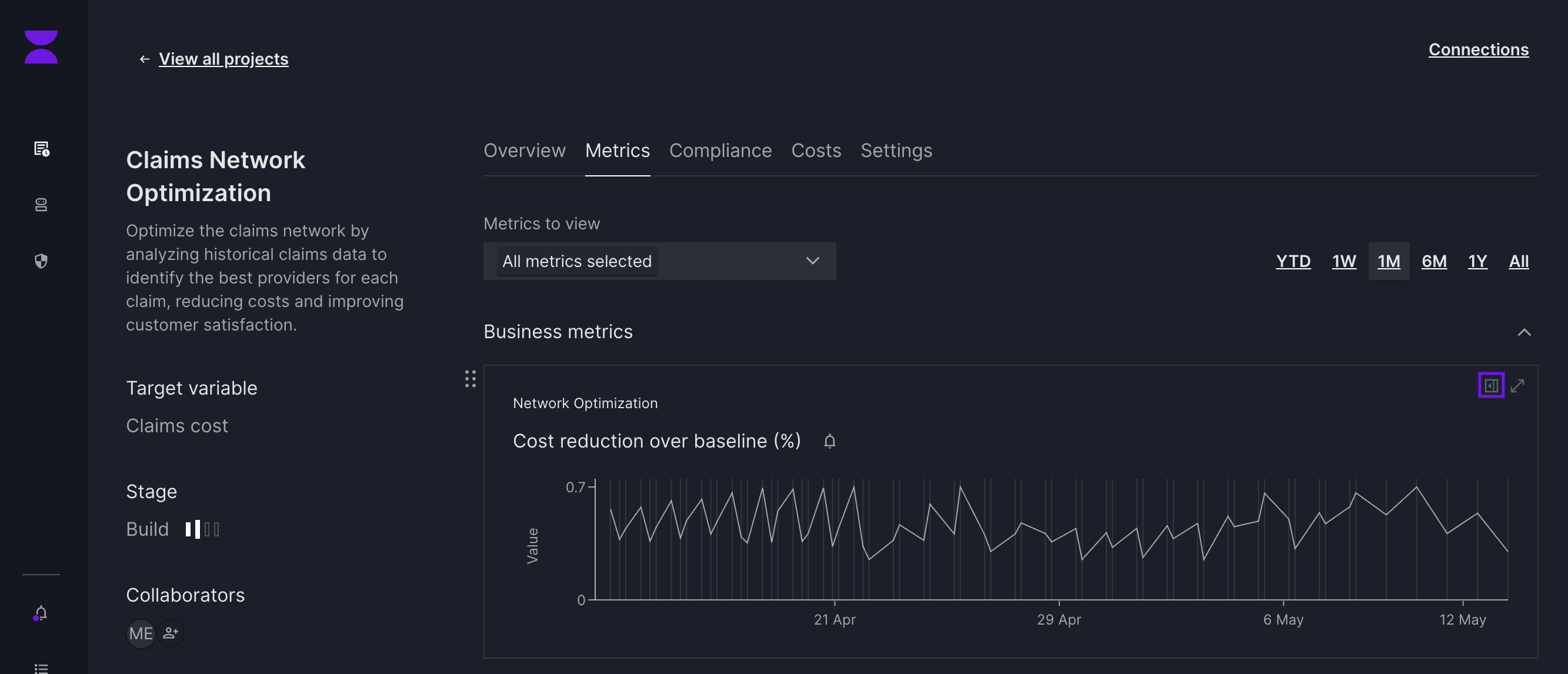Switch to the Compliance tab

[x=720, y=151]
